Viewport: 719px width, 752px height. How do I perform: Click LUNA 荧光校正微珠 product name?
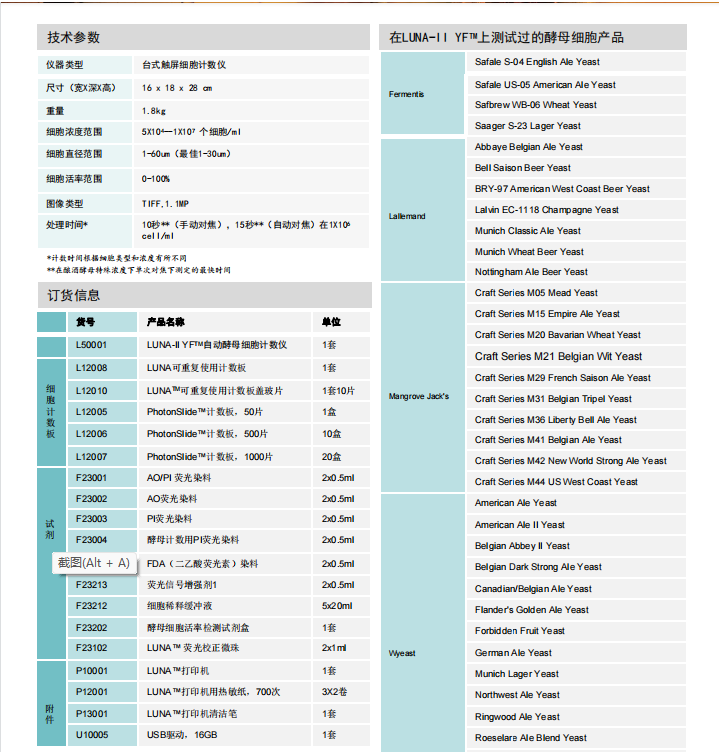coord(193,648)
